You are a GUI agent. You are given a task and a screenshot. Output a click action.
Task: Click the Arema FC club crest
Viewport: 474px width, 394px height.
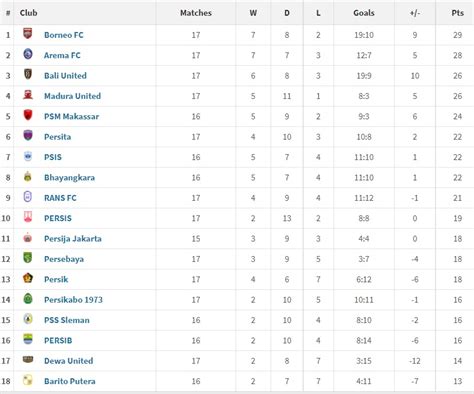[x=28, y=54]
